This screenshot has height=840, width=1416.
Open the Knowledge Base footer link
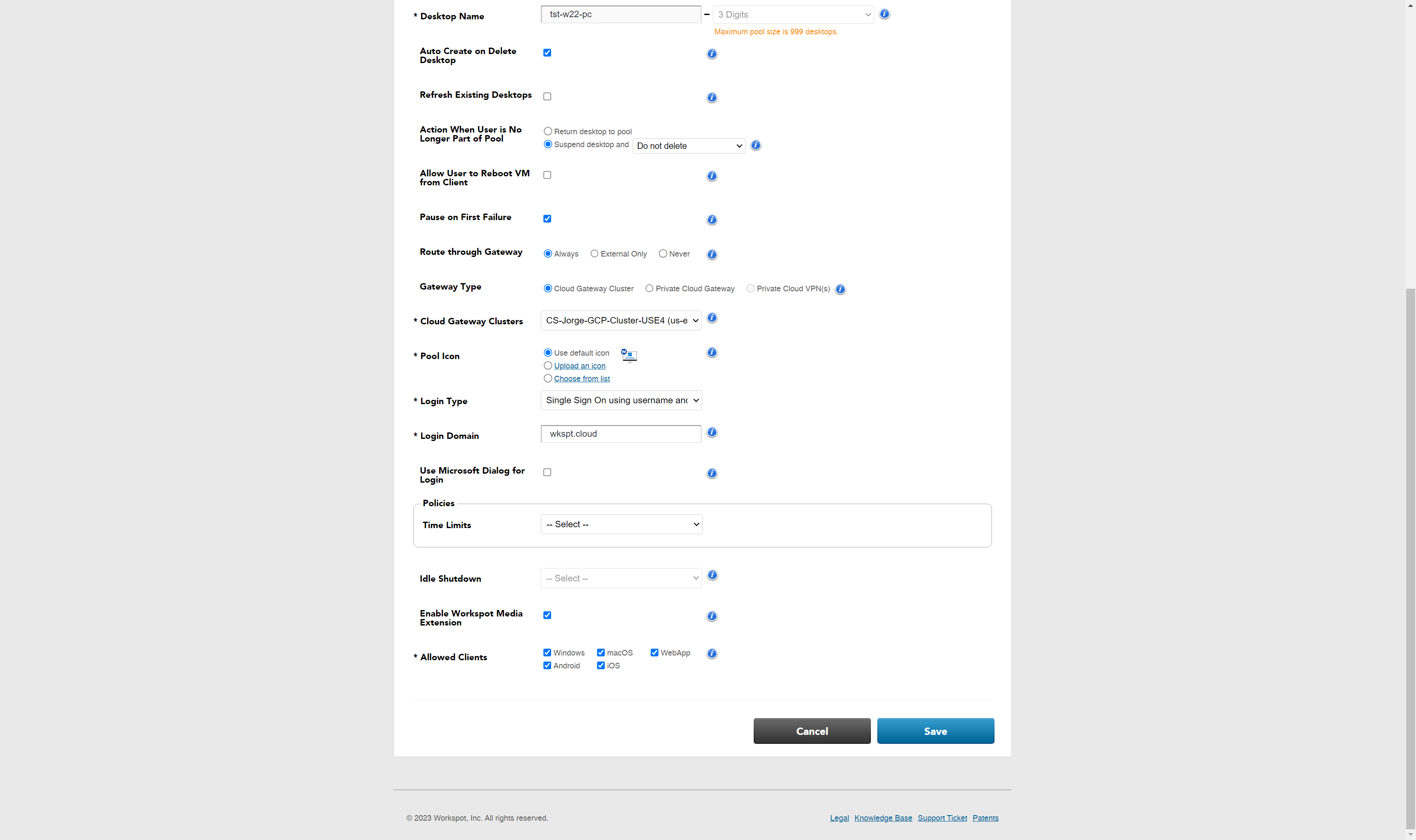(883, 818)
